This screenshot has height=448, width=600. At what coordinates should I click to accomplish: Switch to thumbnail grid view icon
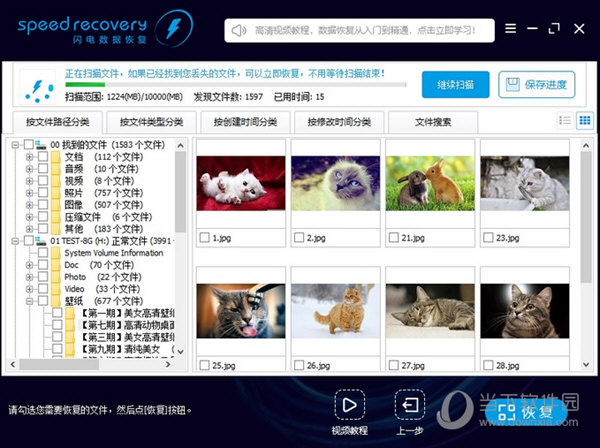582,121
